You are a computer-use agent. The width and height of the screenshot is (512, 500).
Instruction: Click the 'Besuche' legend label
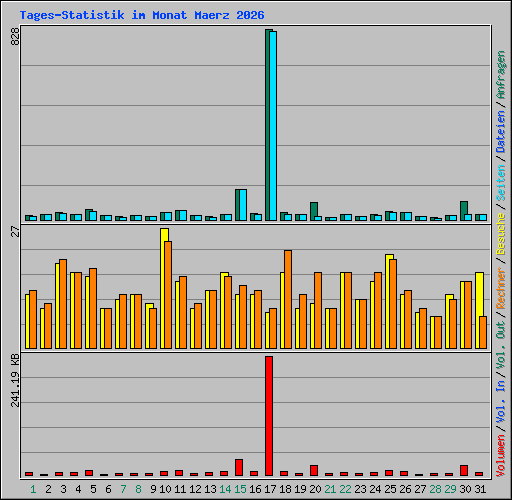pyautogui.click(x=501, y=234)
